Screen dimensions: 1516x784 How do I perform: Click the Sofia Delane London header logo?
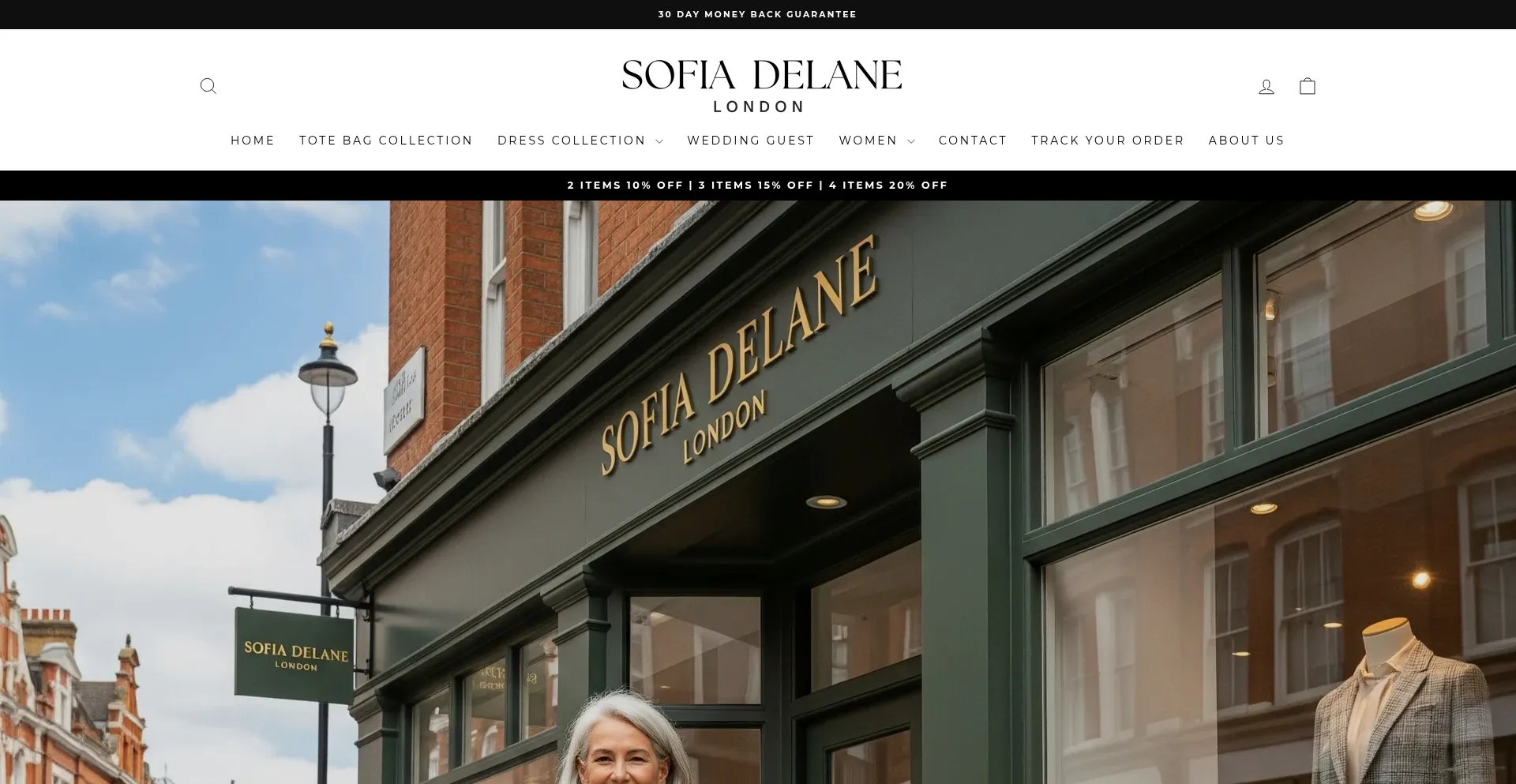tap(761, 86)
